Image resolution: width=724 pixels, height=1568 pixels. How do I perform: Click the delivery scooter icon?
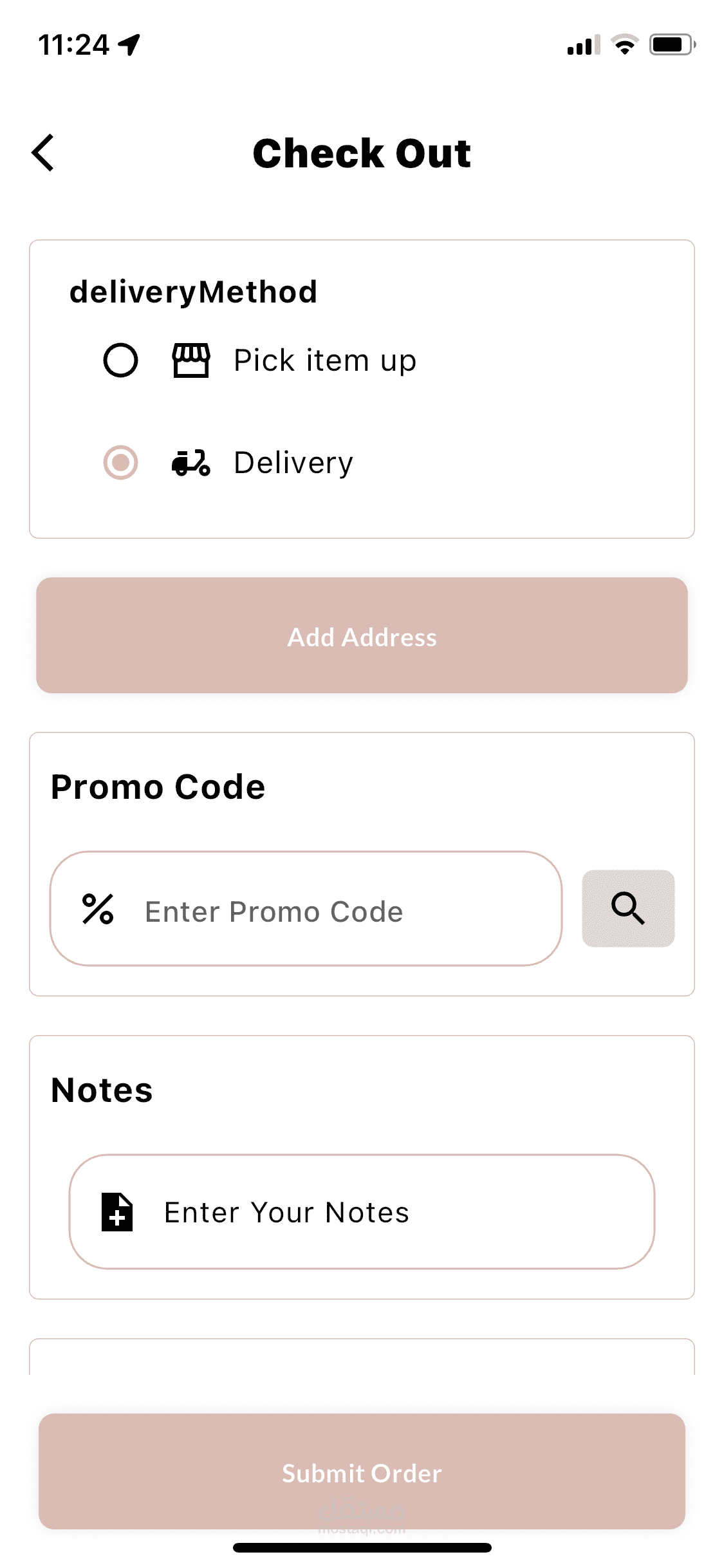[x=191, y=463]
